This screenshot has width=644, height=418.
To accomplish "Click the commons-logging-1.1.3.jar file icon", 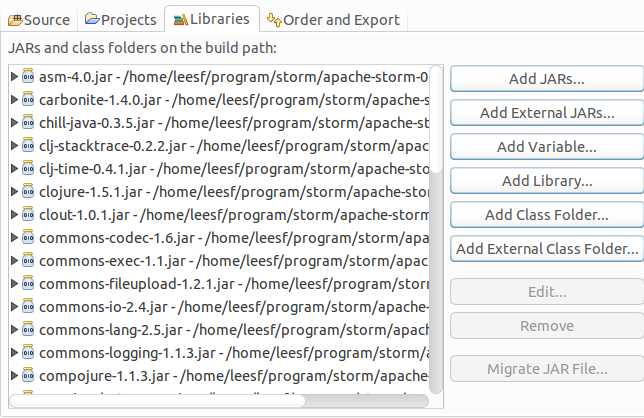I will click(x=28, y=352).
